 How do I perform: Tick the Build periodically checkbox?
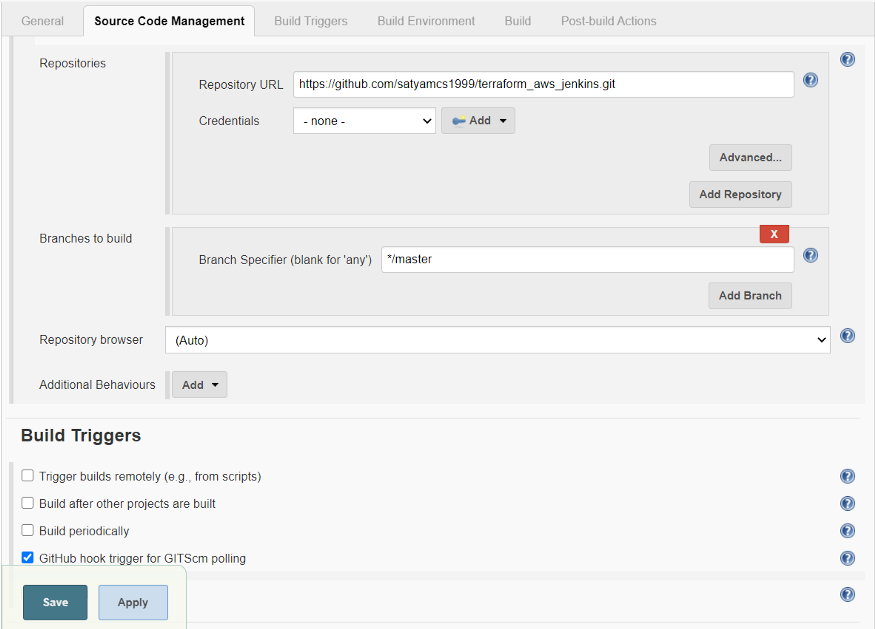point(27,530)
